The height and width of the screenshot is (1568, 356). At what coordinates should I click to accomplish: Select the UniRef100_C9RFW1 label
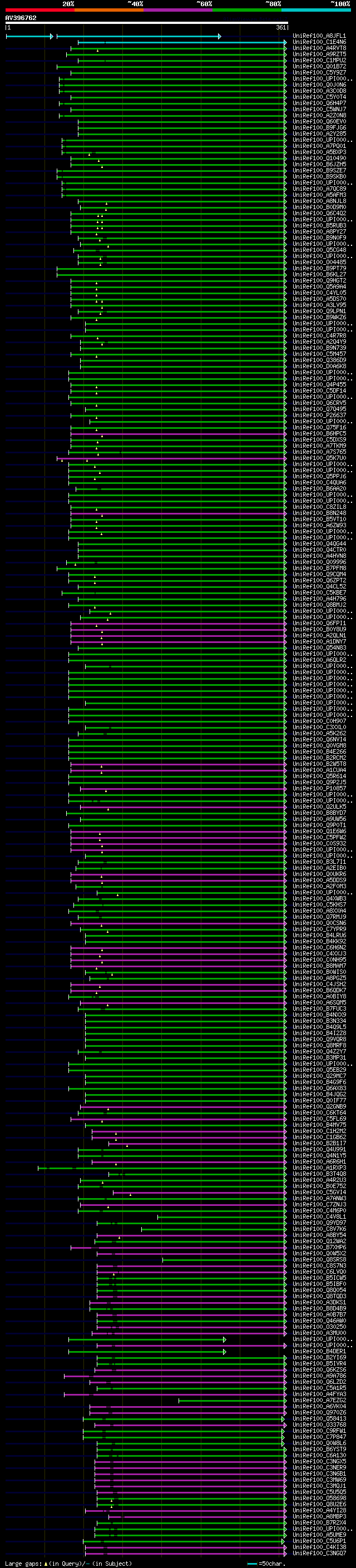pos(319,1431)
